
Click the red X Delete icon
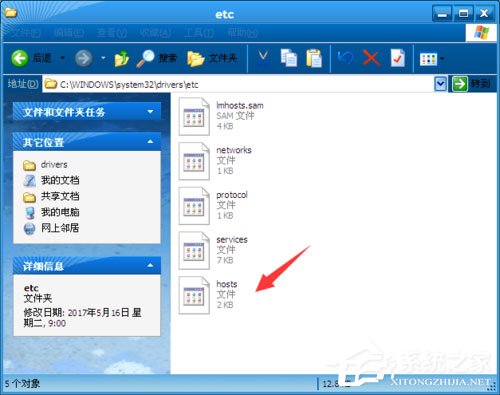click(x=371, y=58)
